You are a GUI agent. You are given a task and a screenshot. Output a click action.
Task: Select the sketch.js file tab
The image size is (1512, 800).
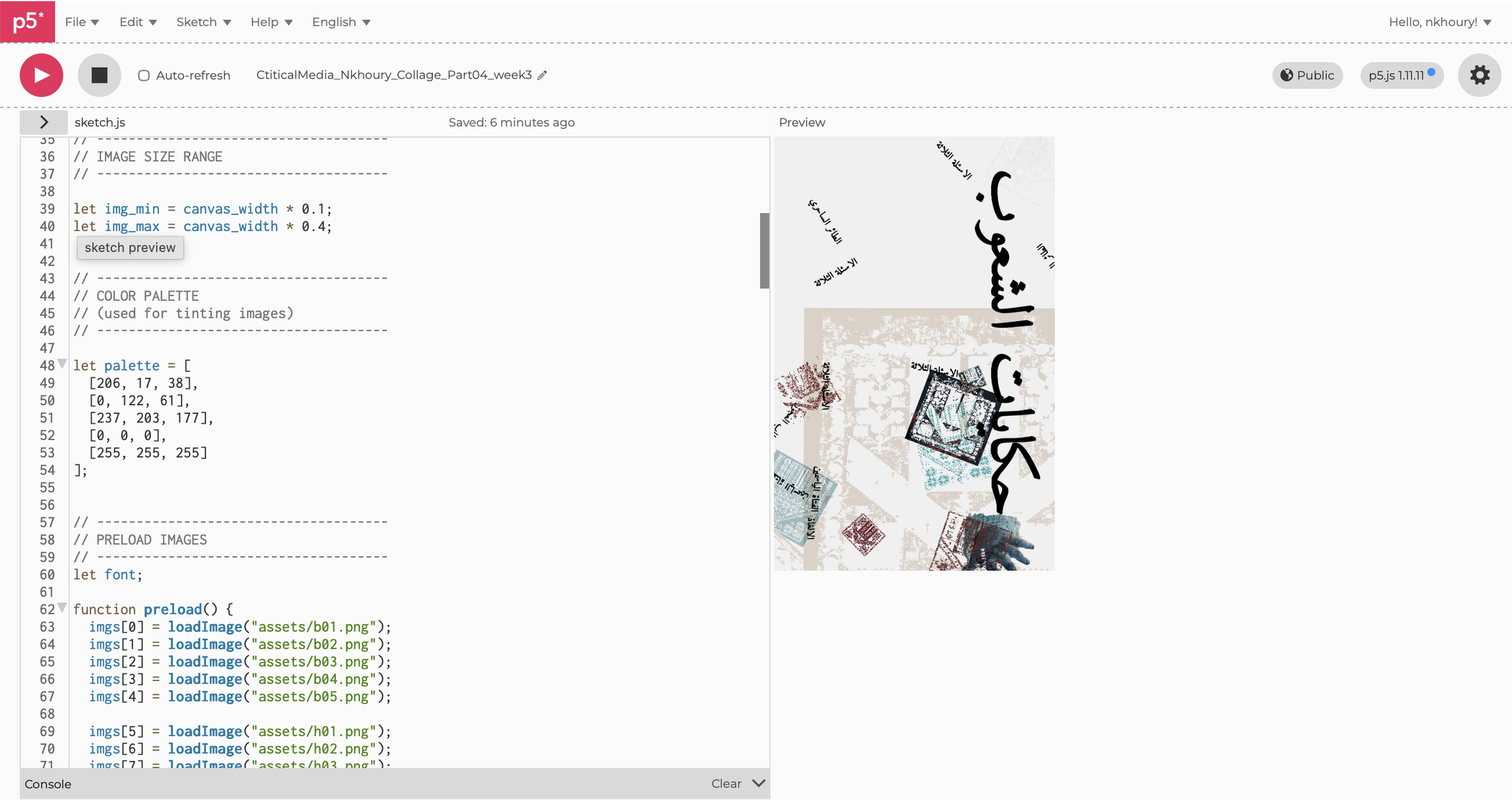(x=100, y=122)
